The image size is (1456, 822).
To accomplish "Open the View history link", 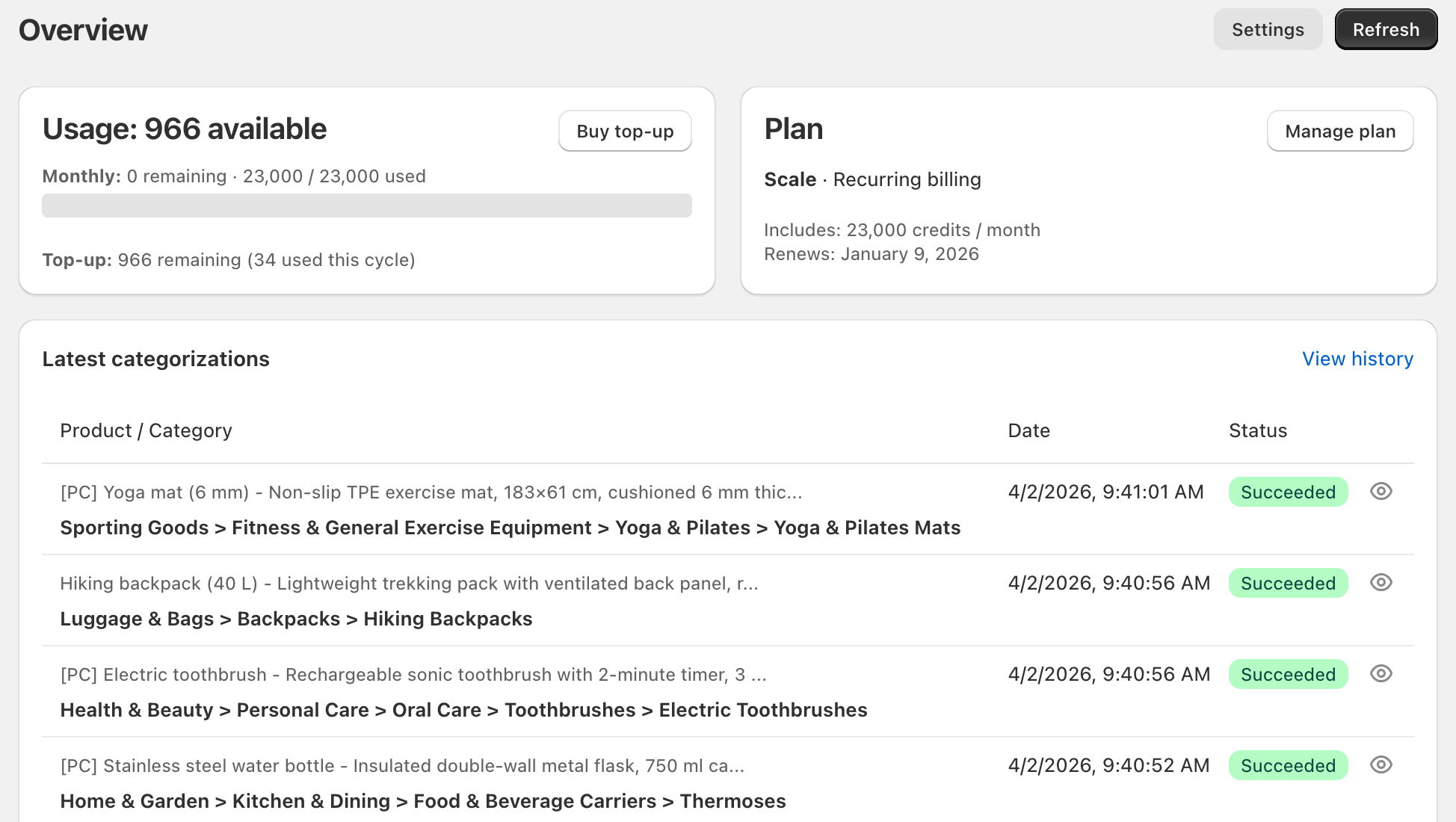I will [x=1357, y=359].
